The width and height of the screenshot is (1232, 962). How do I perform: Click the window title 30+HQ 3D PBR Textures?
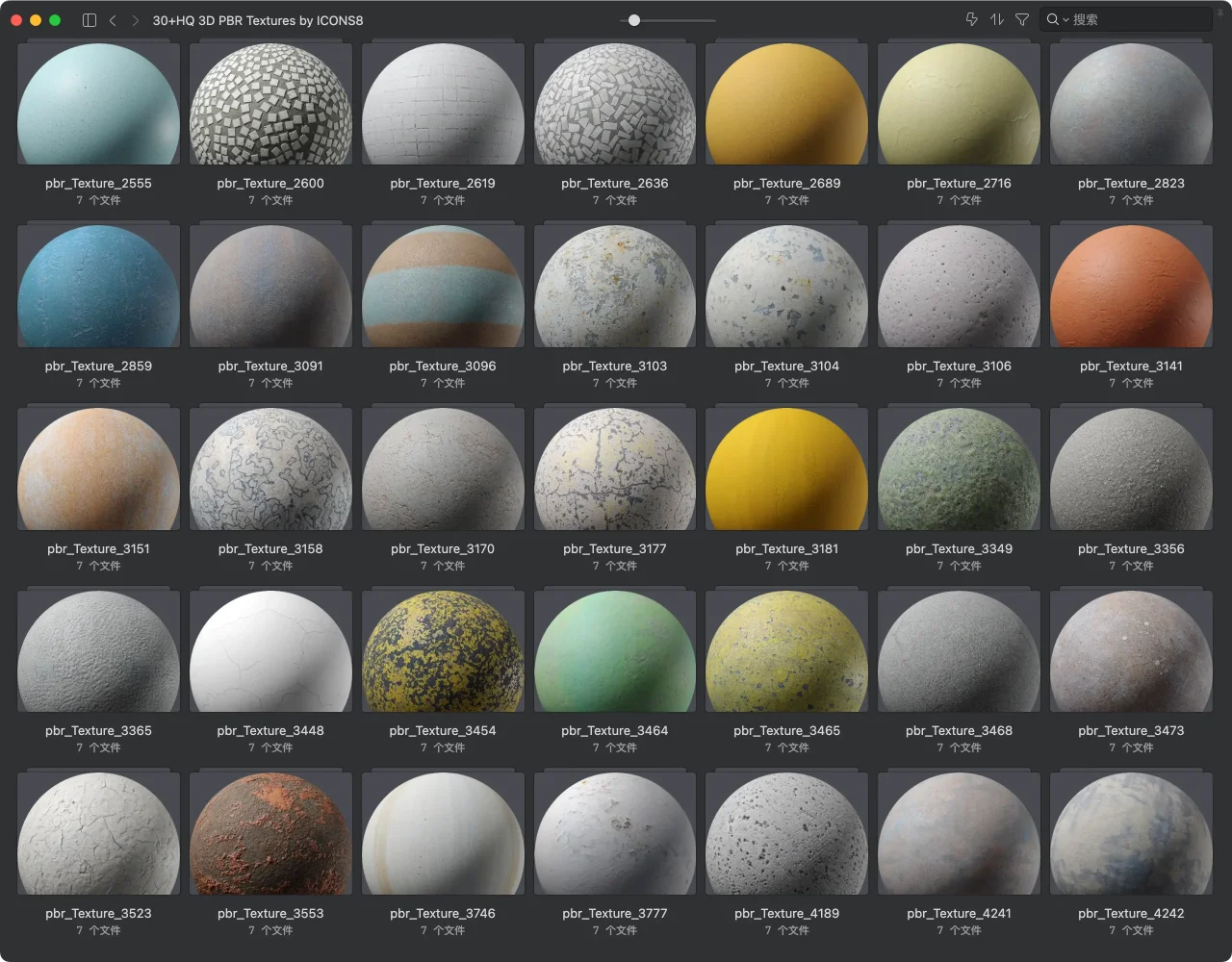point(258,20)
